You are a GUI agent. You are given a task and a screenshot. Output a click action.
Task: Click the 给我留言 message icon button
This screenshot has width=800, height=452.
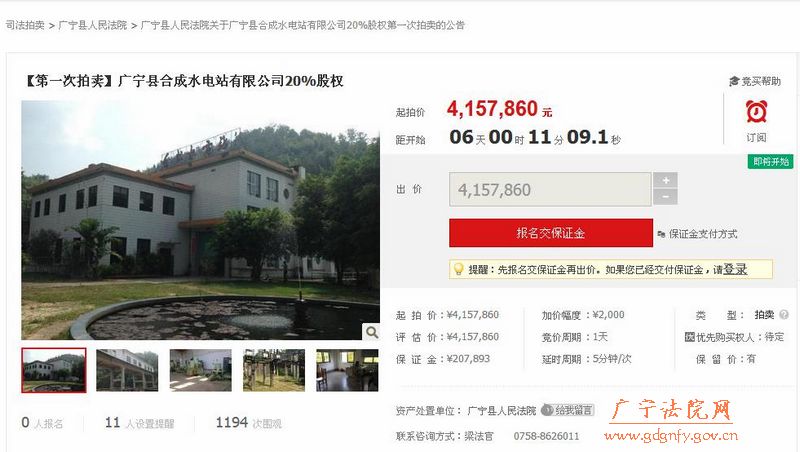567,410
